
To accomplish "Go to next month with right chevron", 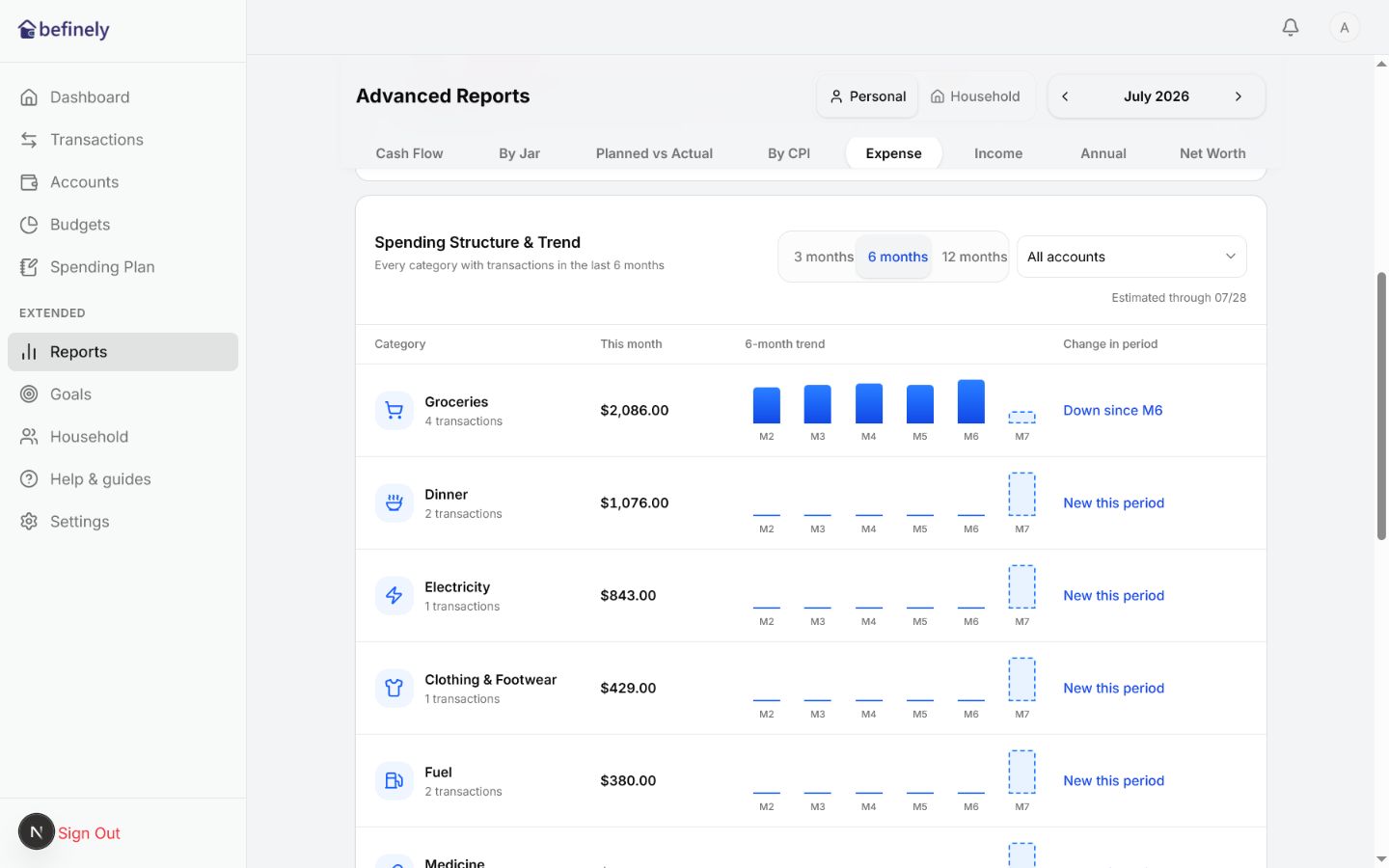I will [1239, 96].
